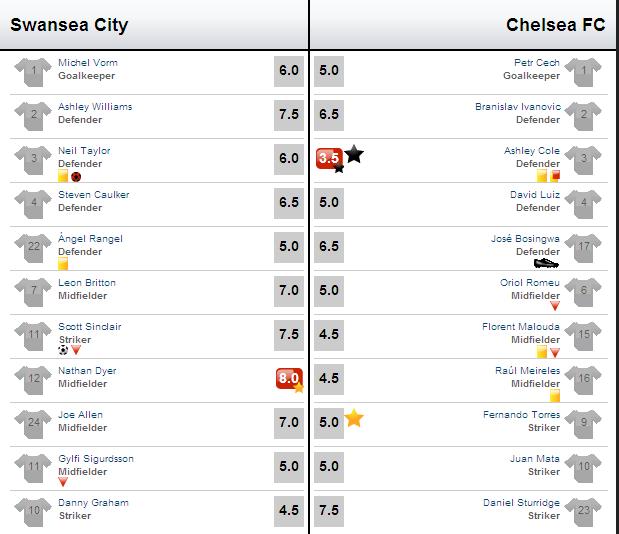Click the gold star beside Fernando Torres' rating
Viewport: 619px width, 534px height.
pos(354,418)
